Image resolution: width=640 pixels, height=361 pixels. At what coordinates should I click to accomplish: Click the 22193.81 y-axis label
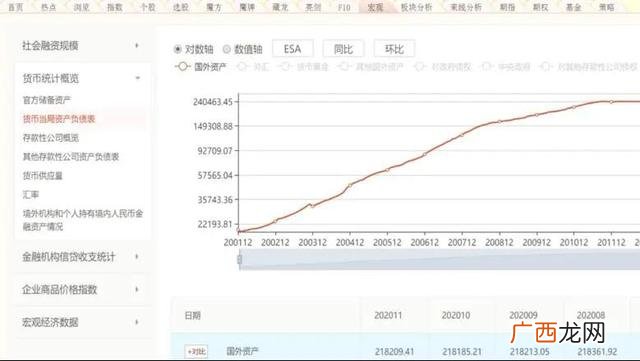click(215, 224)
